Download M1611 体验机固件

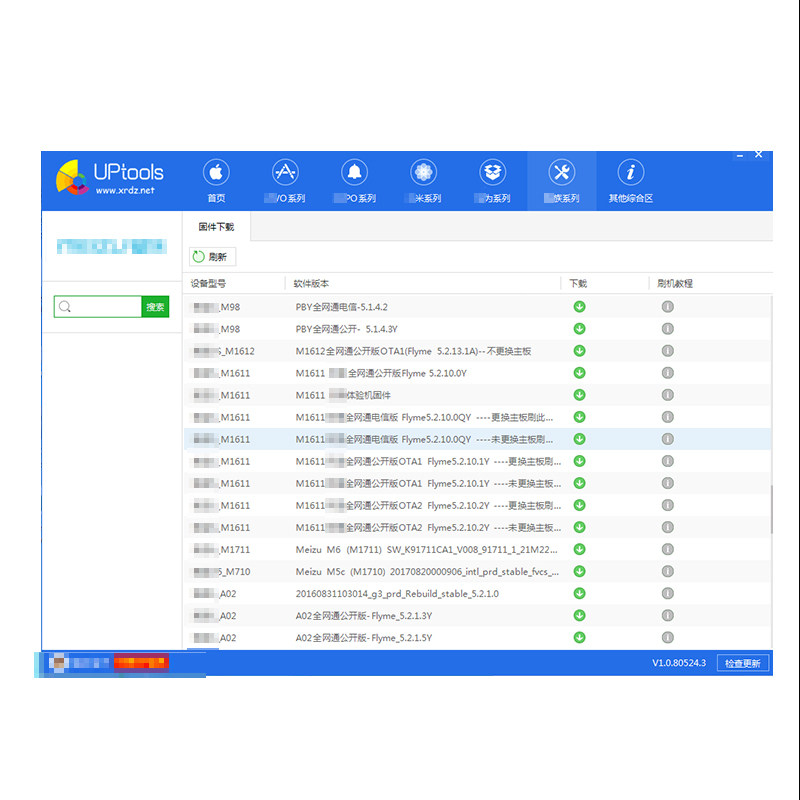[x=579, y=394]
